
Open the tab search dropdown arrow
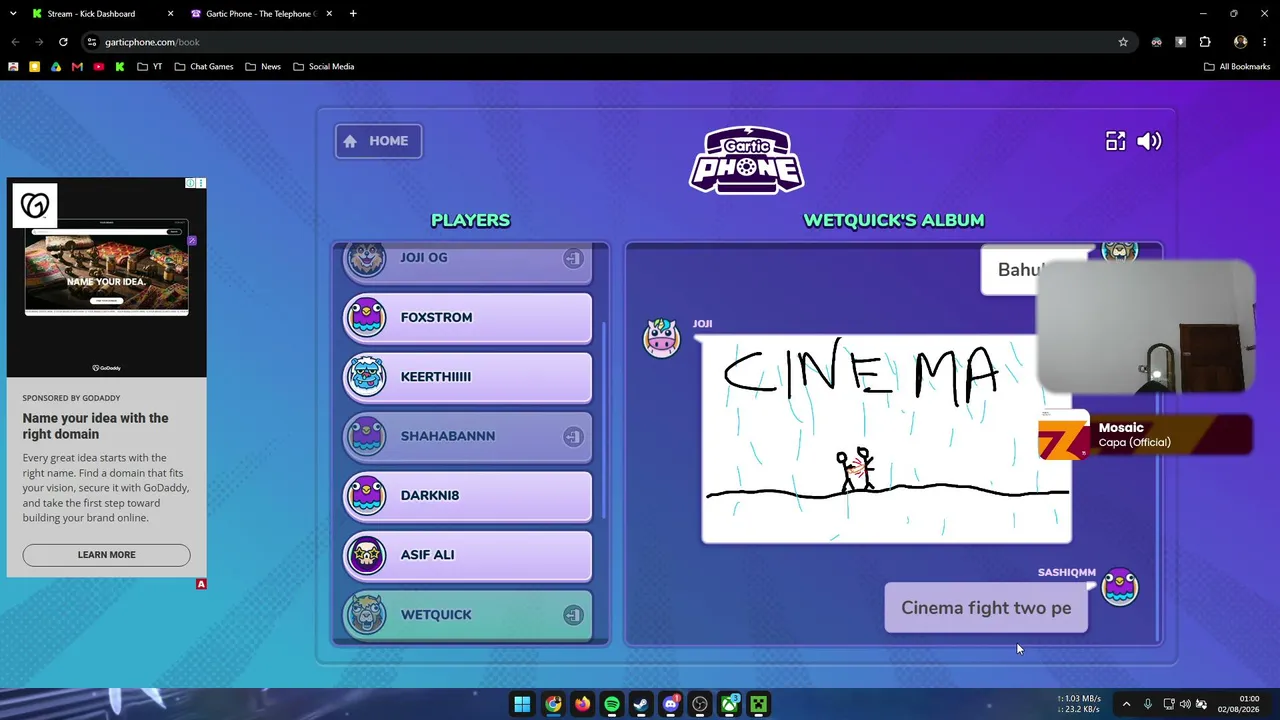pos(12,14)
